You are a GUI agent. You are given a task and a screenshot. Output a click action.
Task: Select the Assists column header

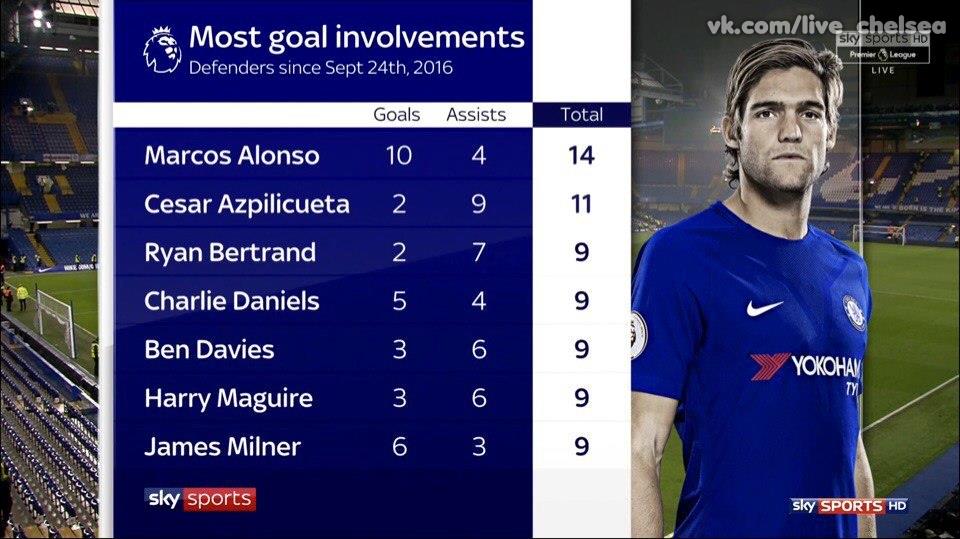(x=476, y=115)
